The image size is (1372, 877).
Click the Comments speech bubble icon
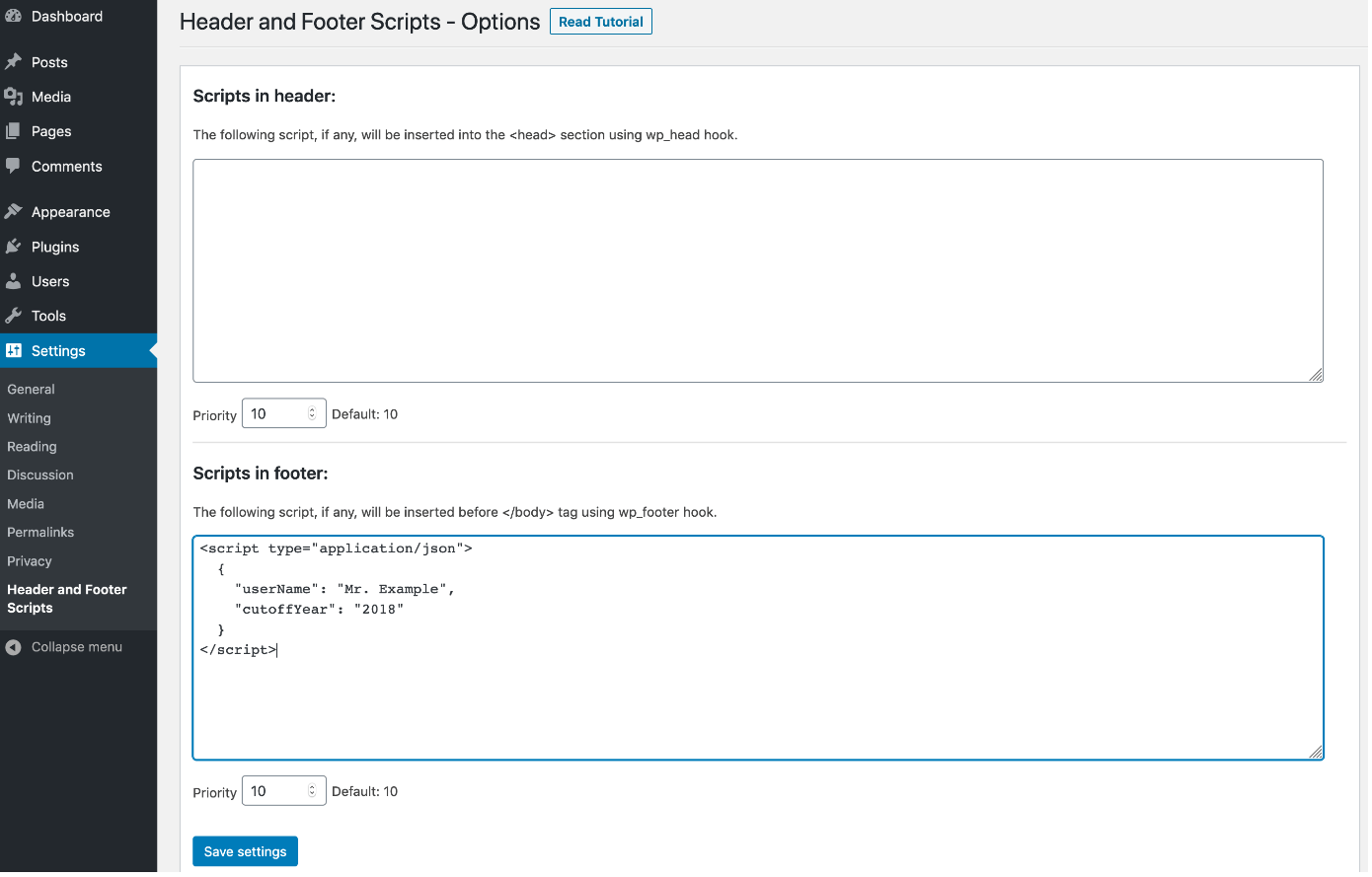13,166
